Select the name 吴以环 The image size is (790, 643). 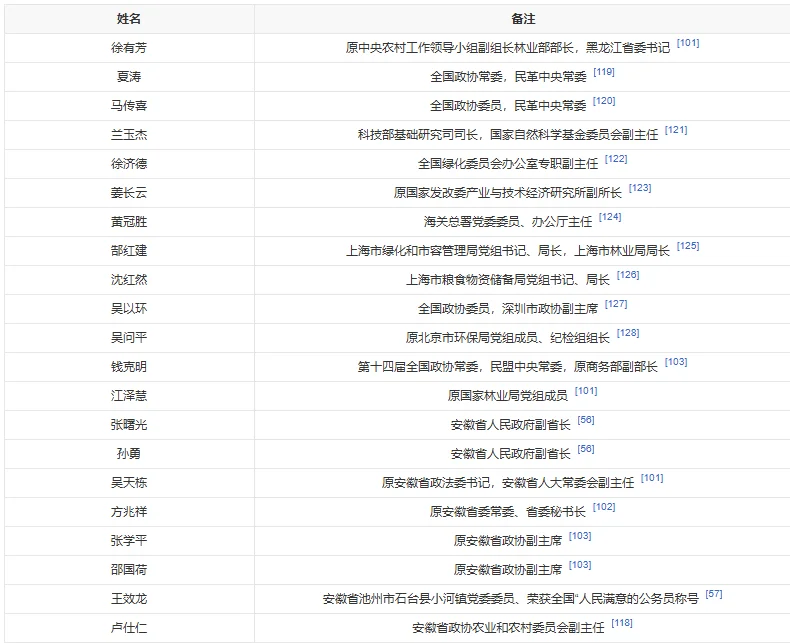(129, 308)
